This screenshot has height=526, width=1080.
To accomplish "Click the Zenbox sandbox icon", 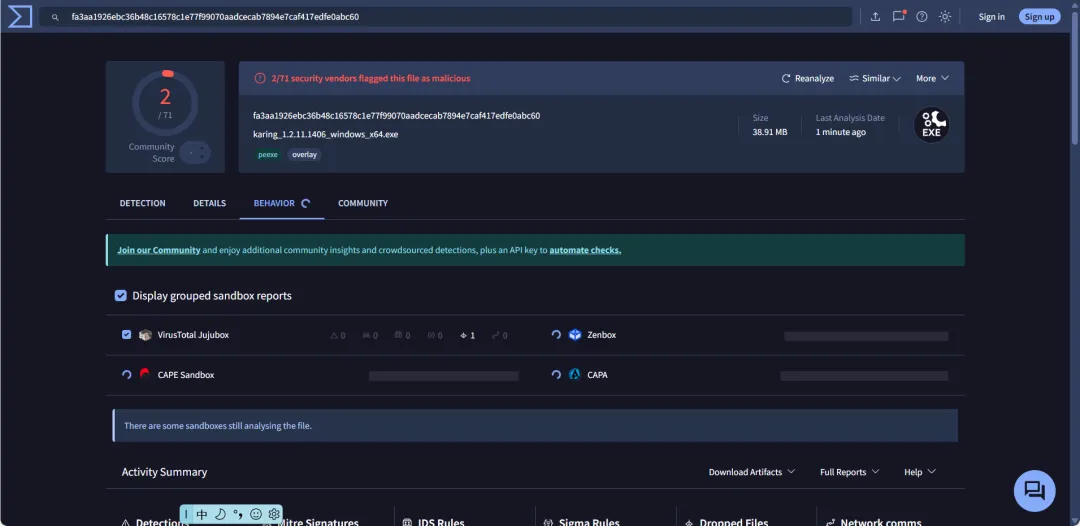I will [x=575, y=335].
